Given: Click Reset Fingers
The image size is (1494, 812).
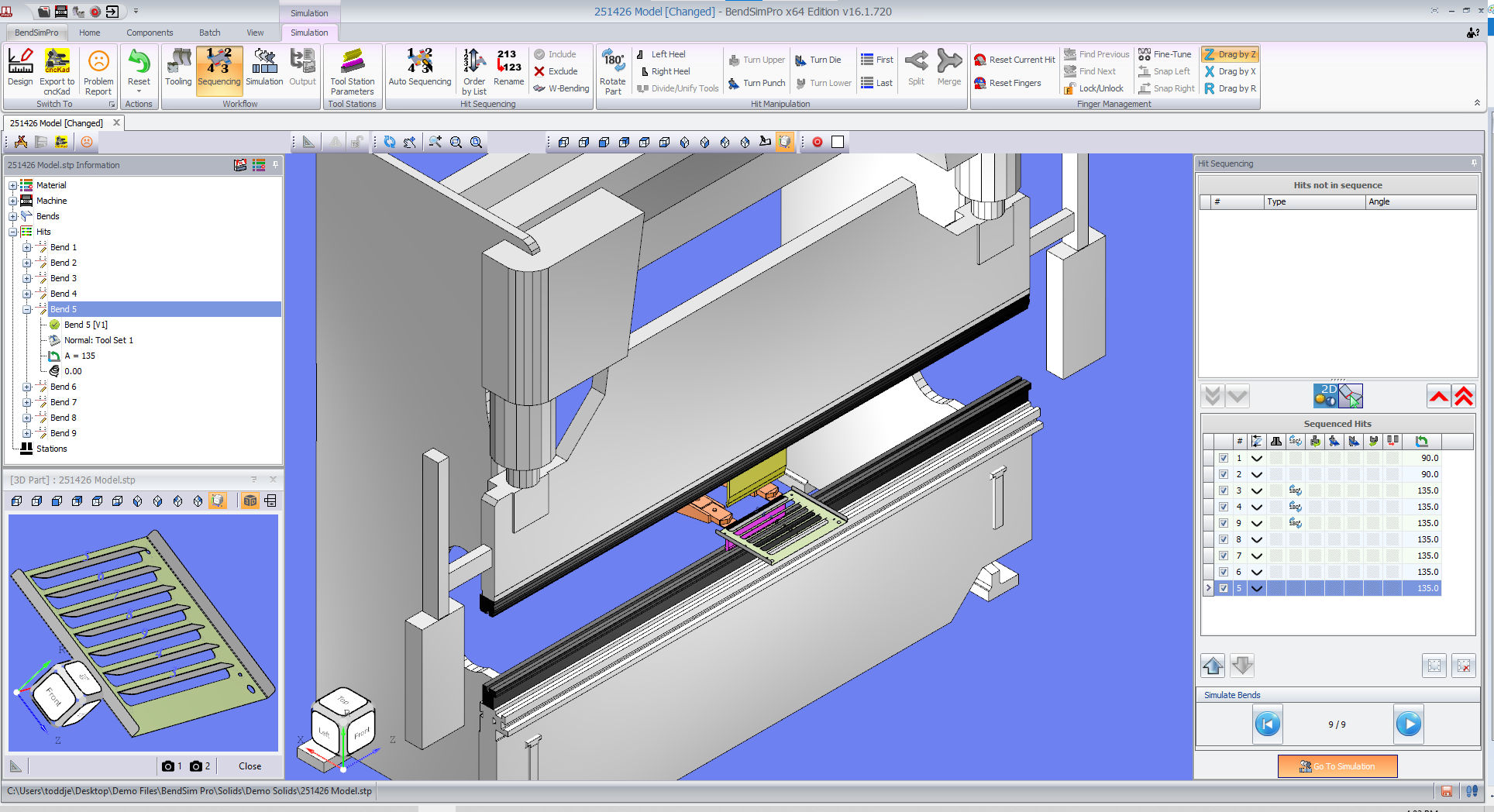Looking at the screenshot, I should coord(1007,83).
